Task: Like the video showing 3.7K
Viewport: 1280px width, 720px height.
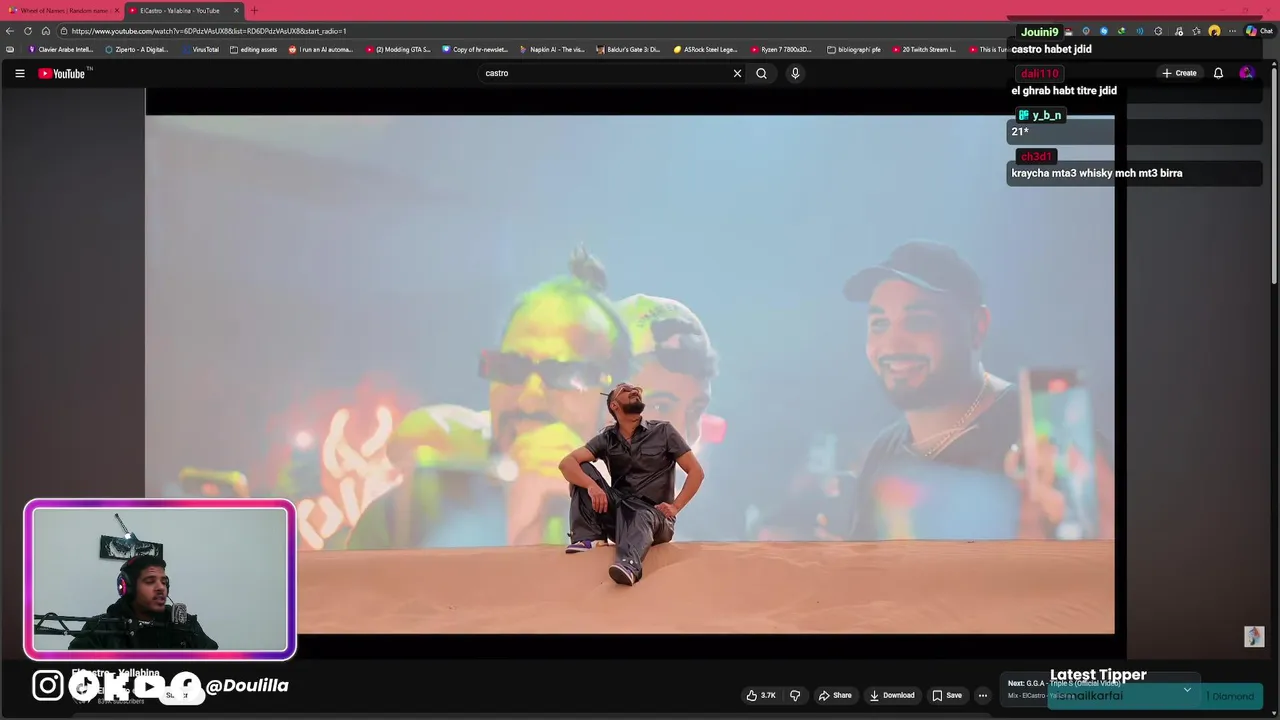Action: point(760,695)
